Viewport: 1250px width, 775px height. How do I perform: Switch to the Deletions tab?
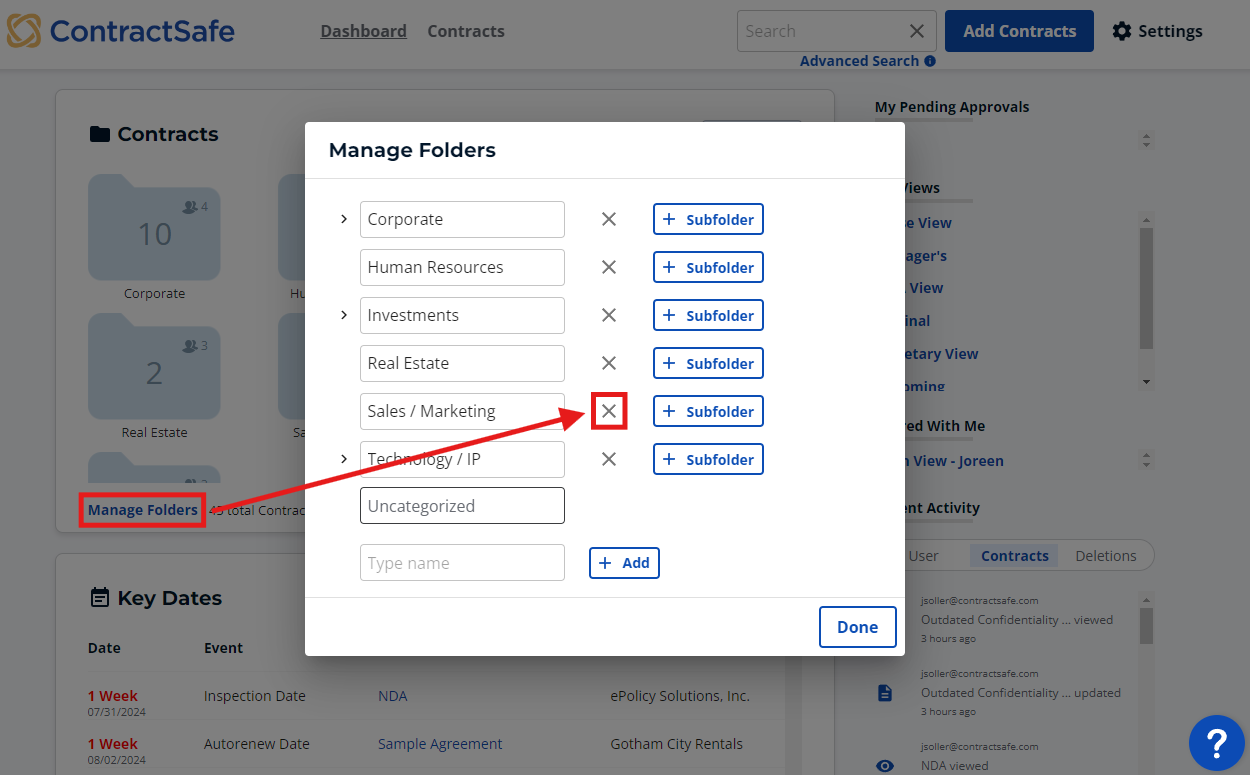(1106, 555)
